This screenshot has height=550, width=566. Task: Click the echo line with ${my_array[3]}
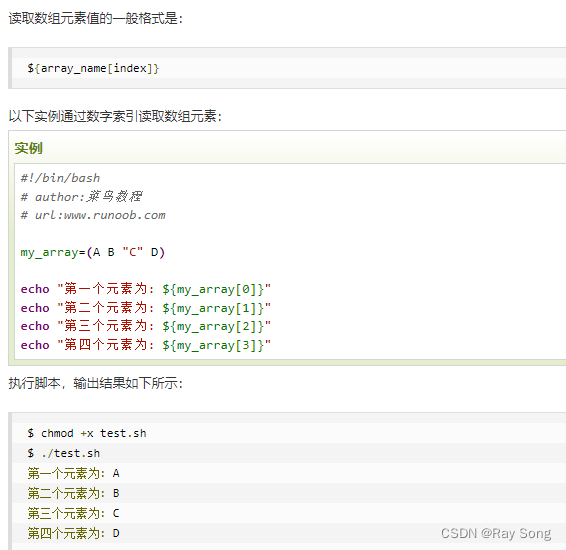pyautogui.click(x=145, y=345)
